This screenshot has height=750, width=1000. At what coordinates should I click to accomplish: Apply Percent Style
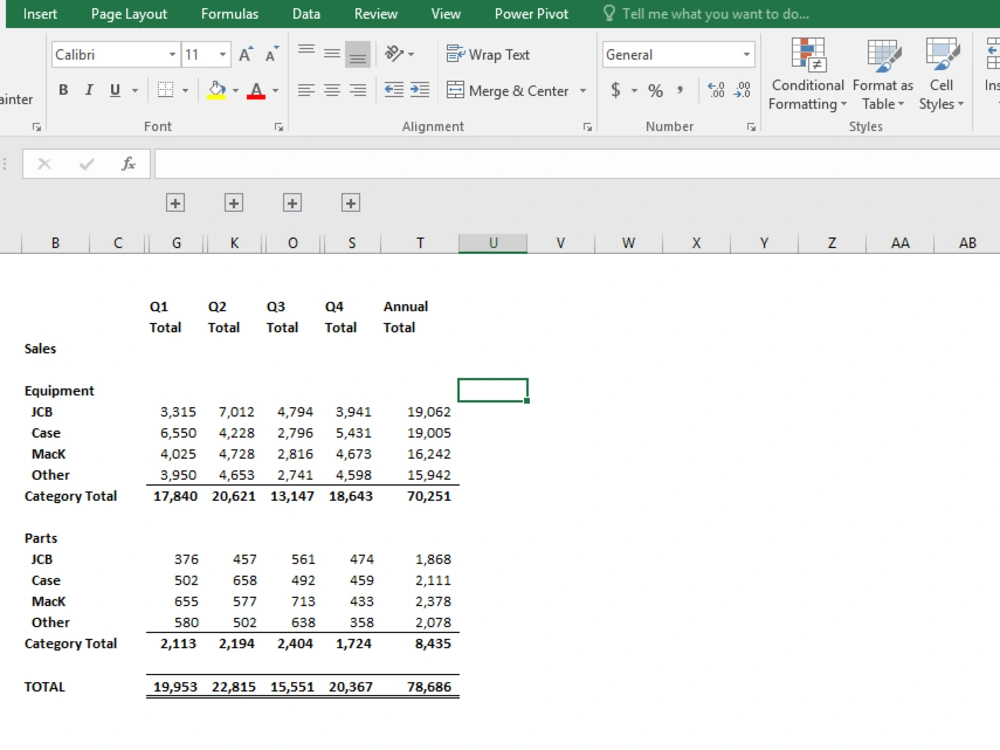tap(656, 91)
